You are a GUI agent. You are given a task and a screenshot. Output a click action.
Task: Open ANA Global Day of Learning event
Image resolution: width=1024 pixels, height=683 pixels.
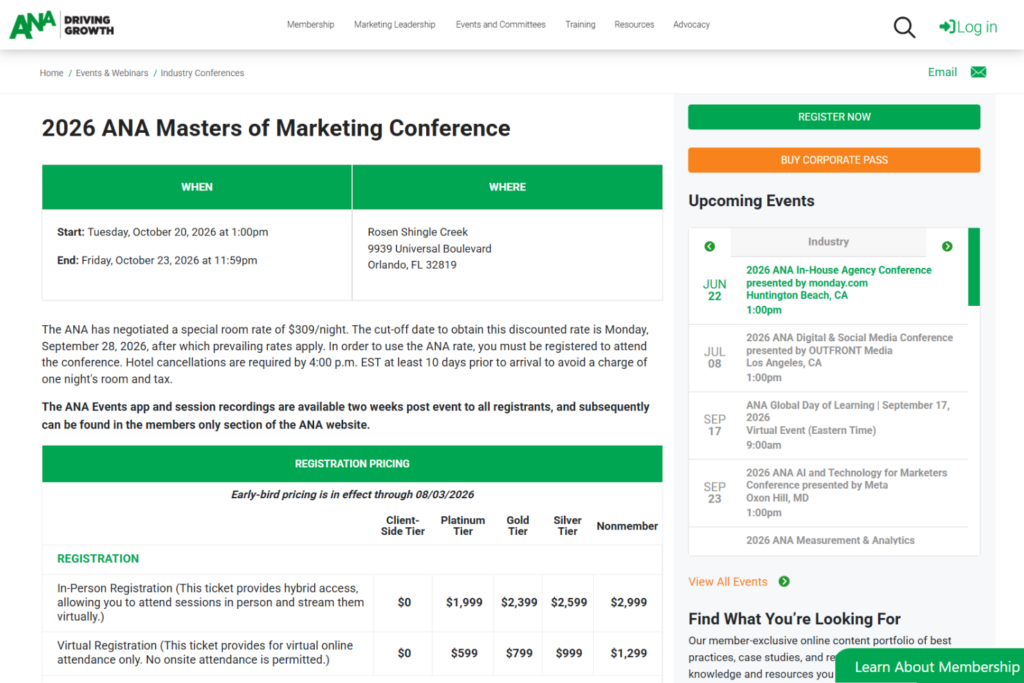[x=848, y=417]
